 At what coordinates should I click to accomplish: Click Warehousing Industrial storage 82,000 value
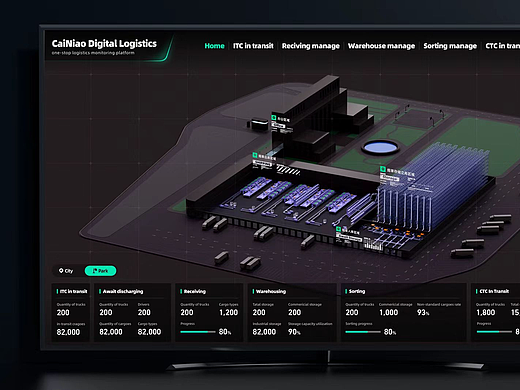click(264, 332)
